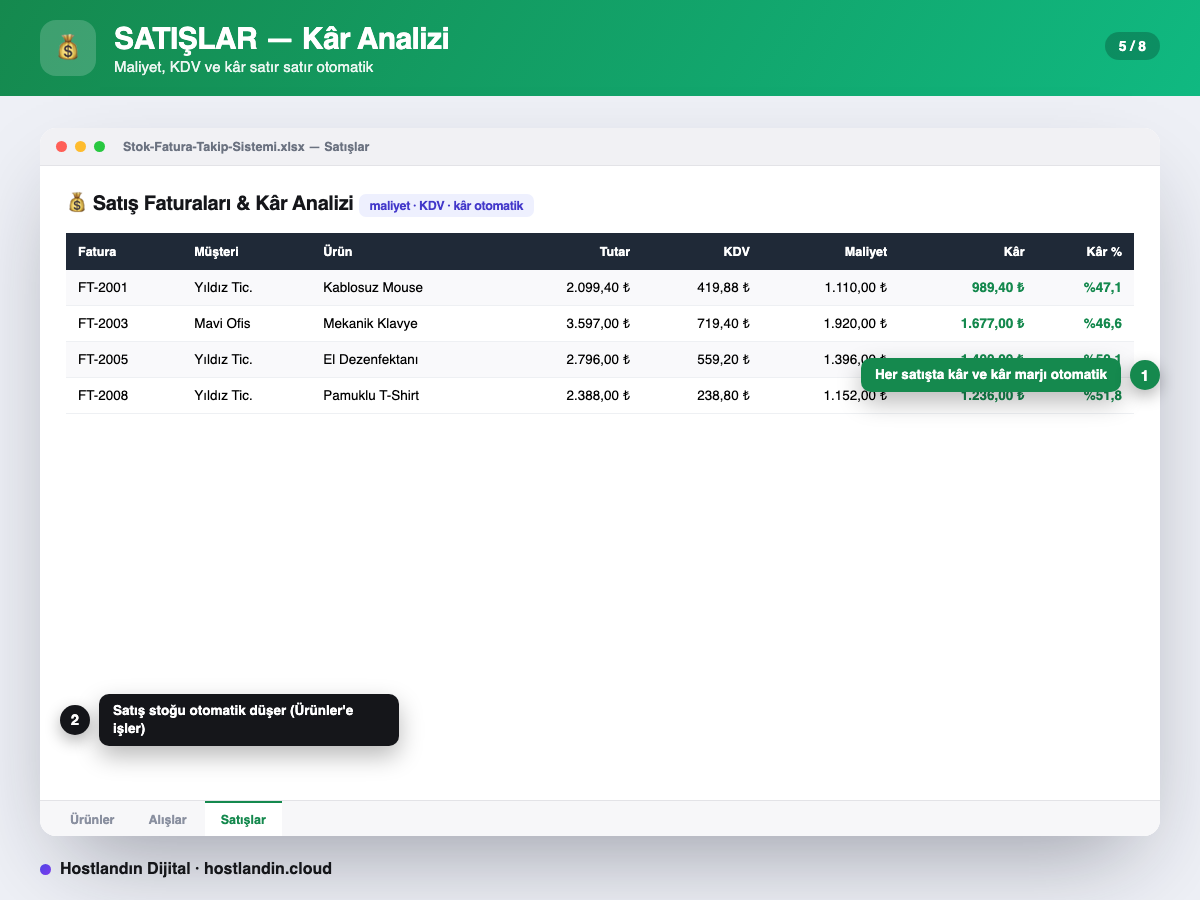Click the 989,40 ₺ profit cell

[998, 288]
